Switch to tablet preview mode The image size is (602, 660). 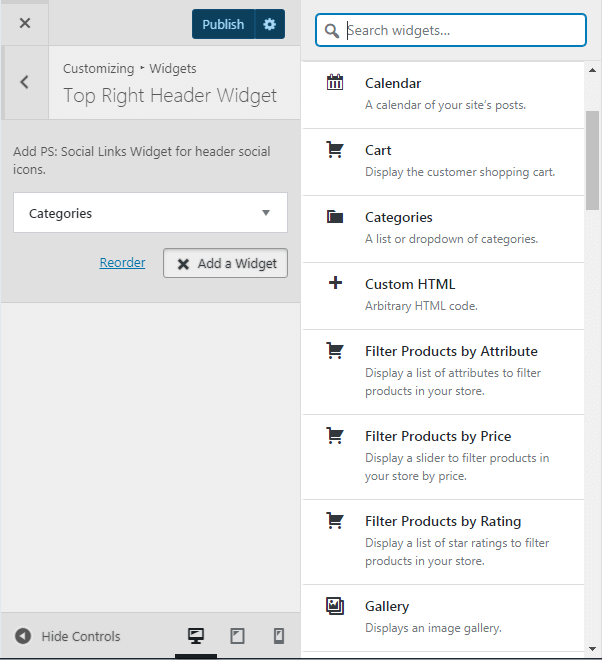[237, 636]
